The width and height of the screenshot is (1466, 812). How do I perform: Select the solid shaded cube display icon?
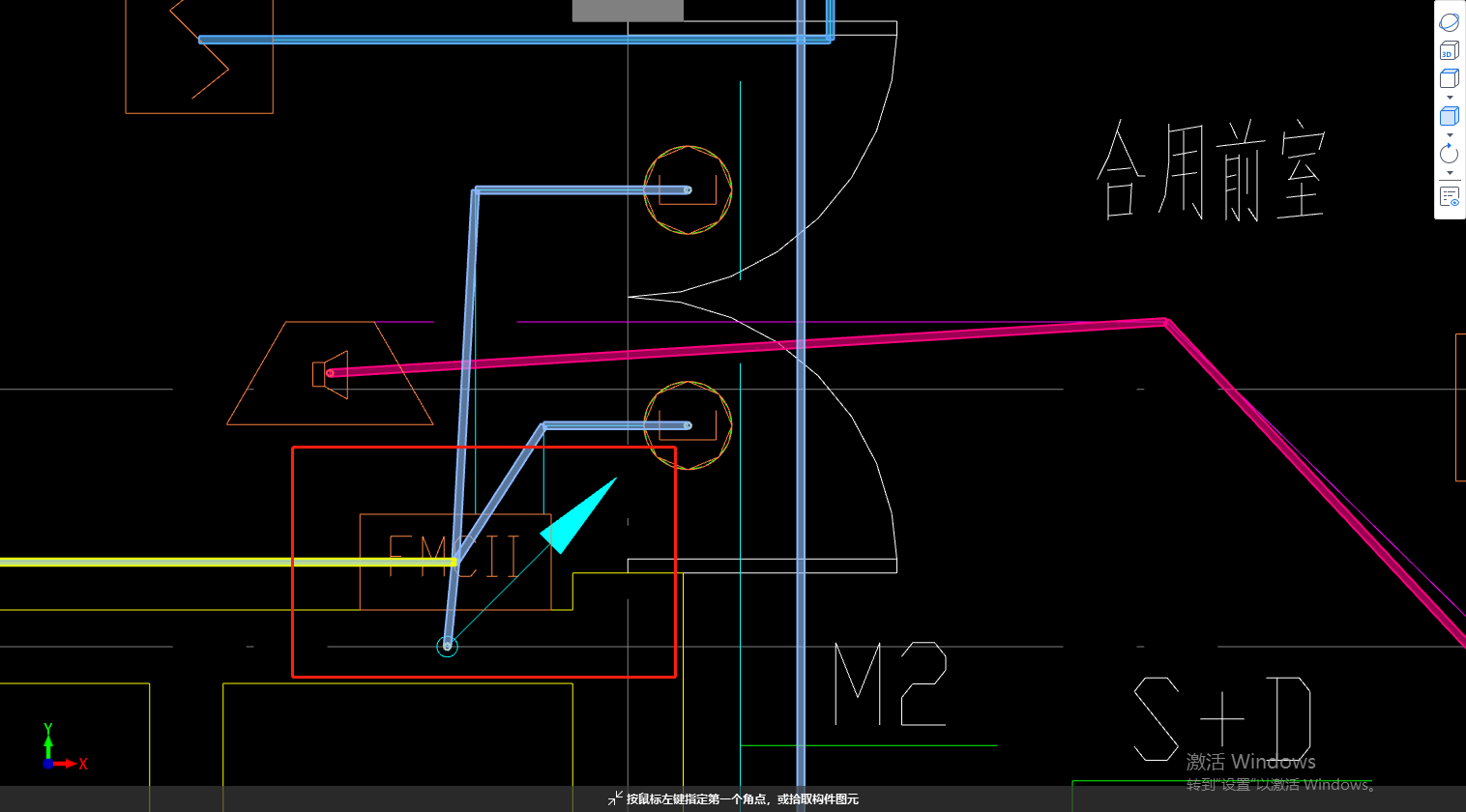(1449, 116)
